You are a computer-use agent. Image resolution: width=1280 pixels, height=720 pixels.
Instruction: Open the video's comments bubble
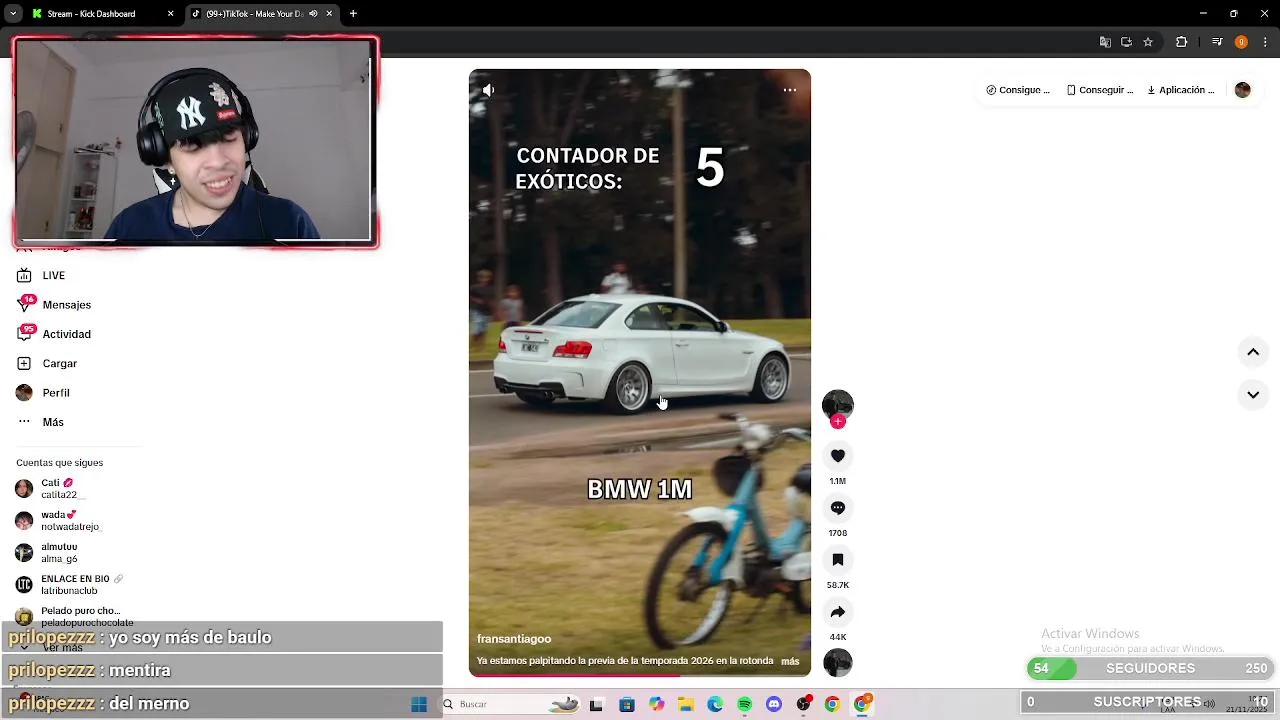838,508
